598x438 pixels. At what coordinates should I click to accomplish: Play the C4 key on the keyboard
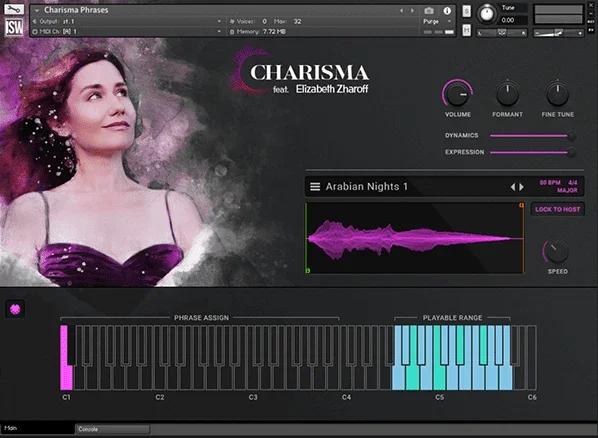[346, 379]
